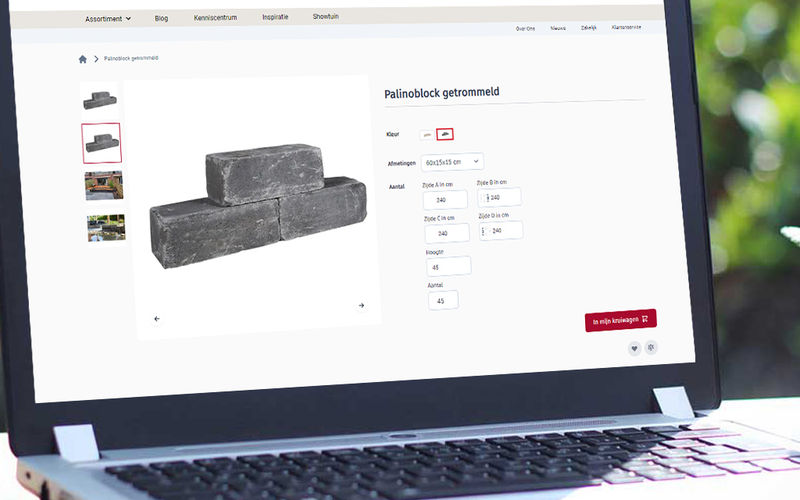Screen dimensions: 800x500
Task: Click the round icon beside the heart
Action: [651, 347]
